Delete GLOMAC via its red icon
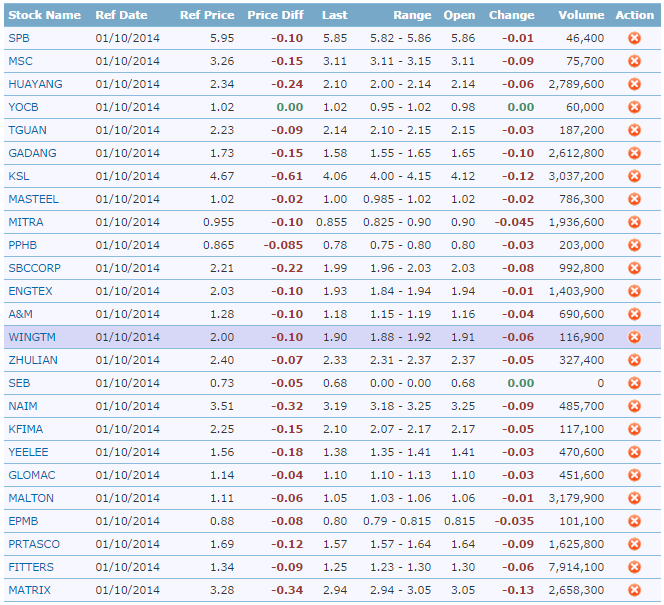The width and height of the screenshot is (664, 605). 634,475
